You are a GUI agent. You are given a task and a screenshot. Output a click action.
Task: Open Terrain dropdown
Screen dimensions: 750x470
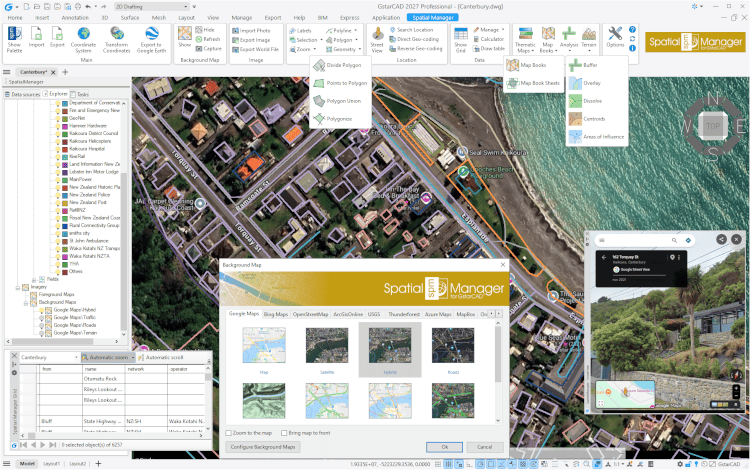tap(589, 39)
